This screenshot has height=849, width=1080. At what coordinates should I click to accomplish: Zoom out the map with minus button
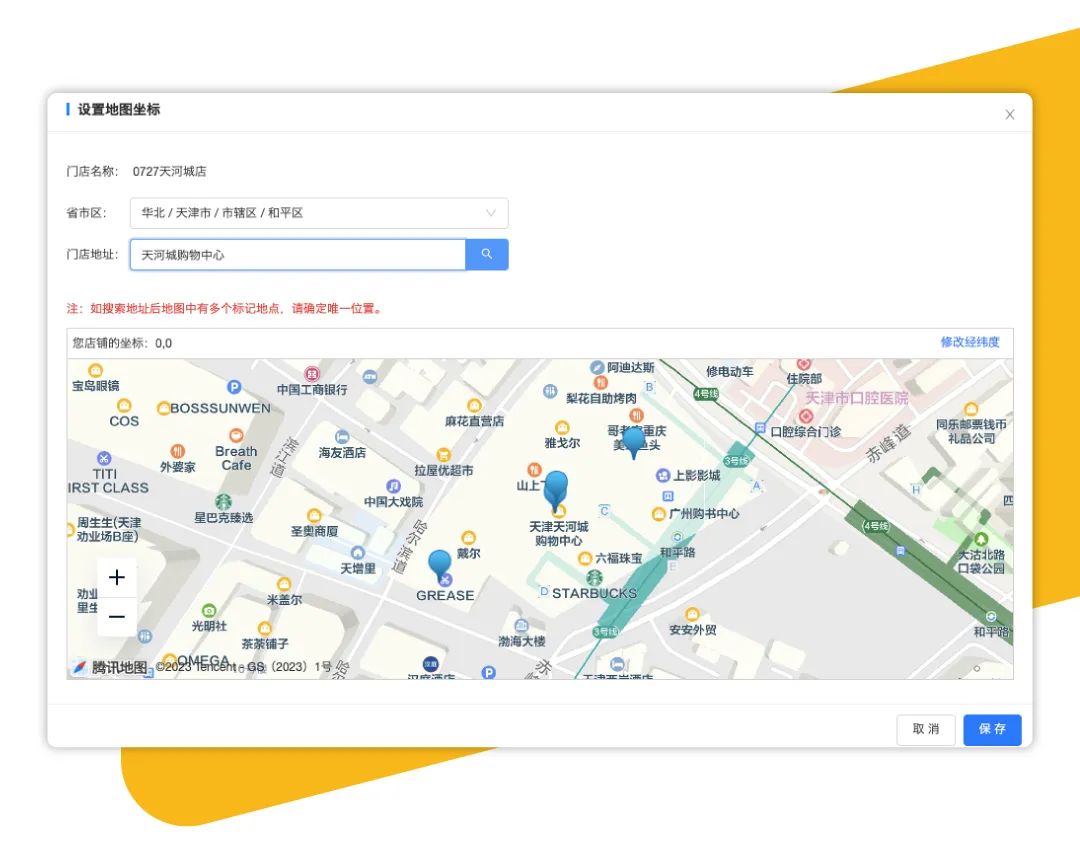[117, 616]
